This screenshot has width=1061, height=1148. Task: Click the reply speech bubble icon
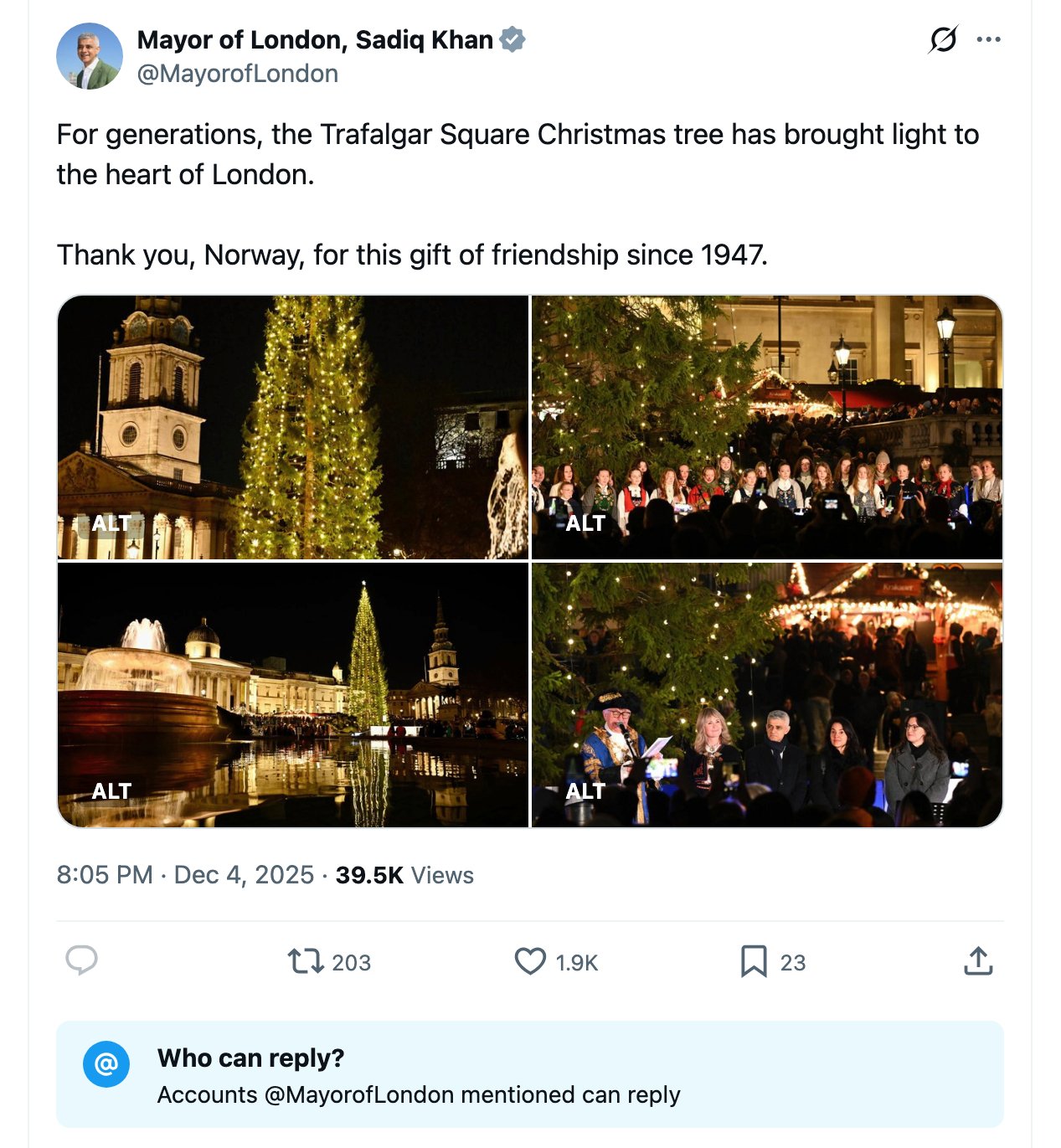(x=82, y=961)
